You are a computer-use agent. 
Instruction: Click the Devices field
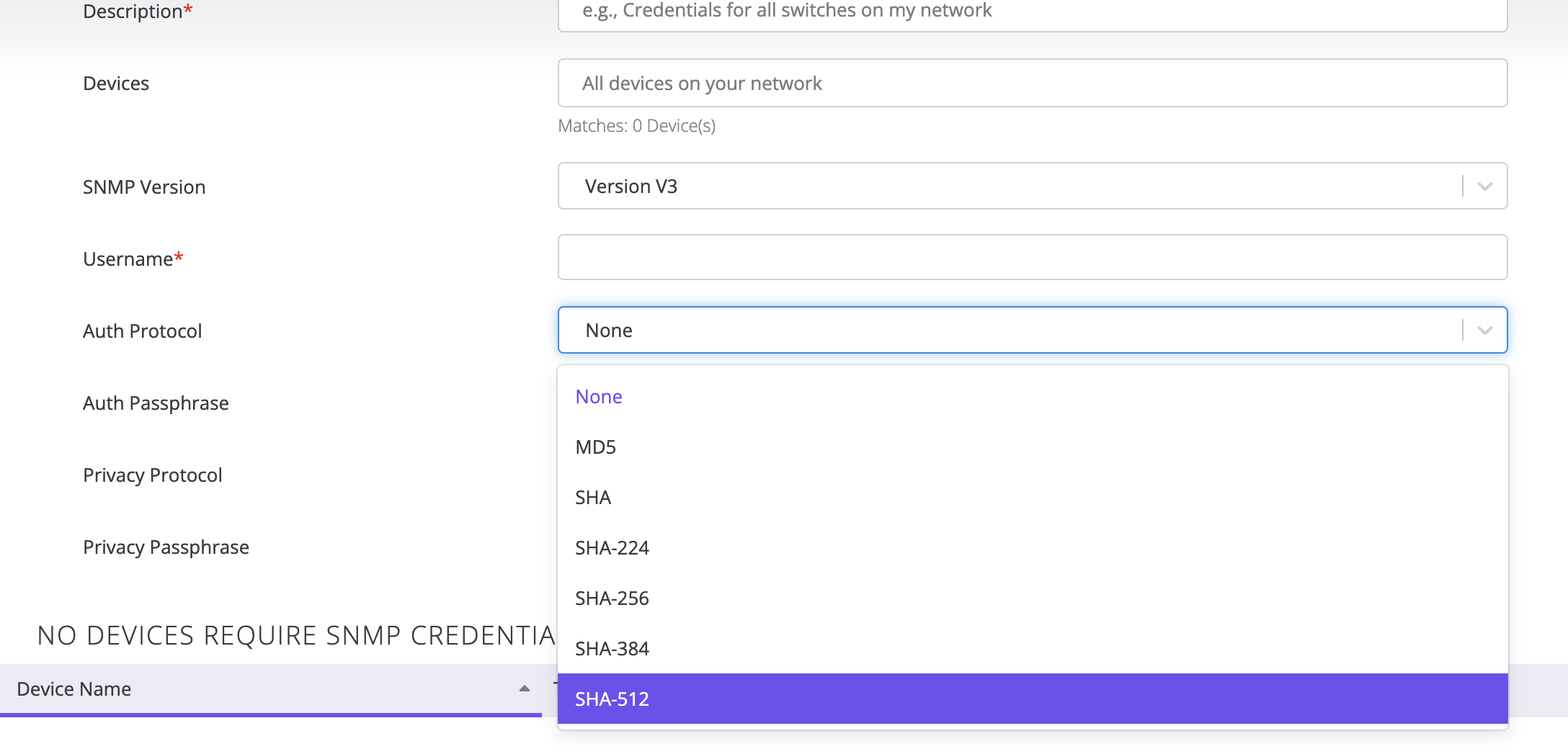tap(1031, 83)
